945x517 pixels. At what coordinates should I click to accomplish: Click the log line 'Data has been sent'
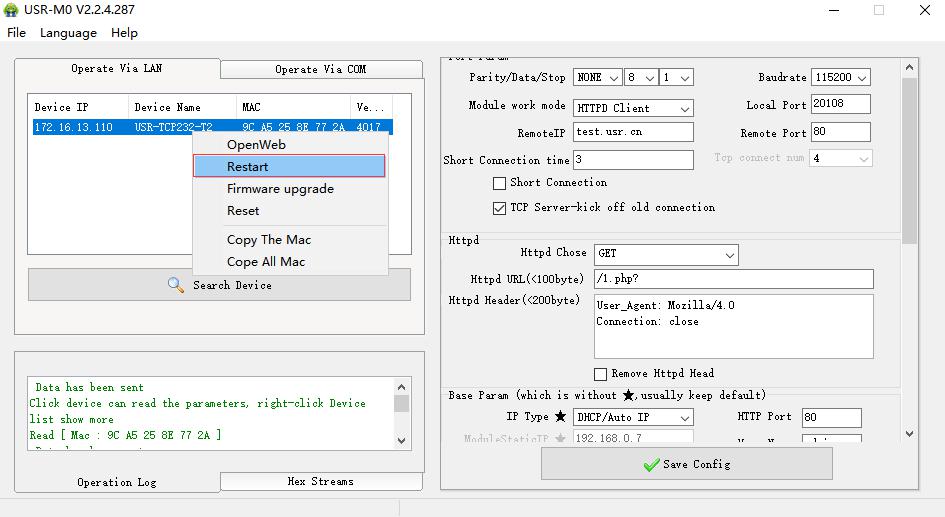click(89, 387)
